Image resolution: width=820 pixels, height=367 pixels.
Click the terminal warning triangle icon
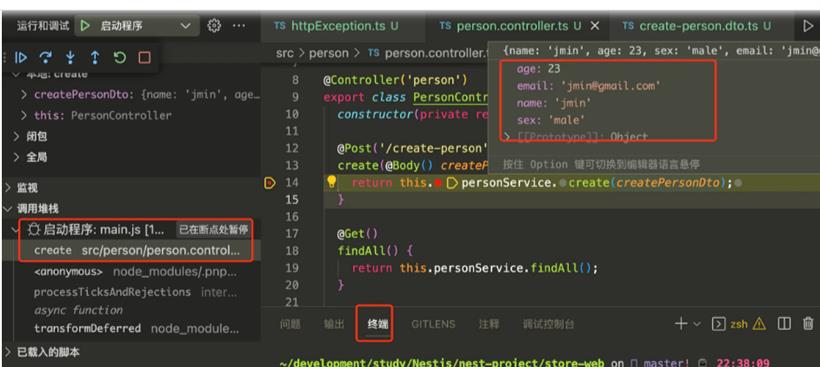(x=759, y=324)
